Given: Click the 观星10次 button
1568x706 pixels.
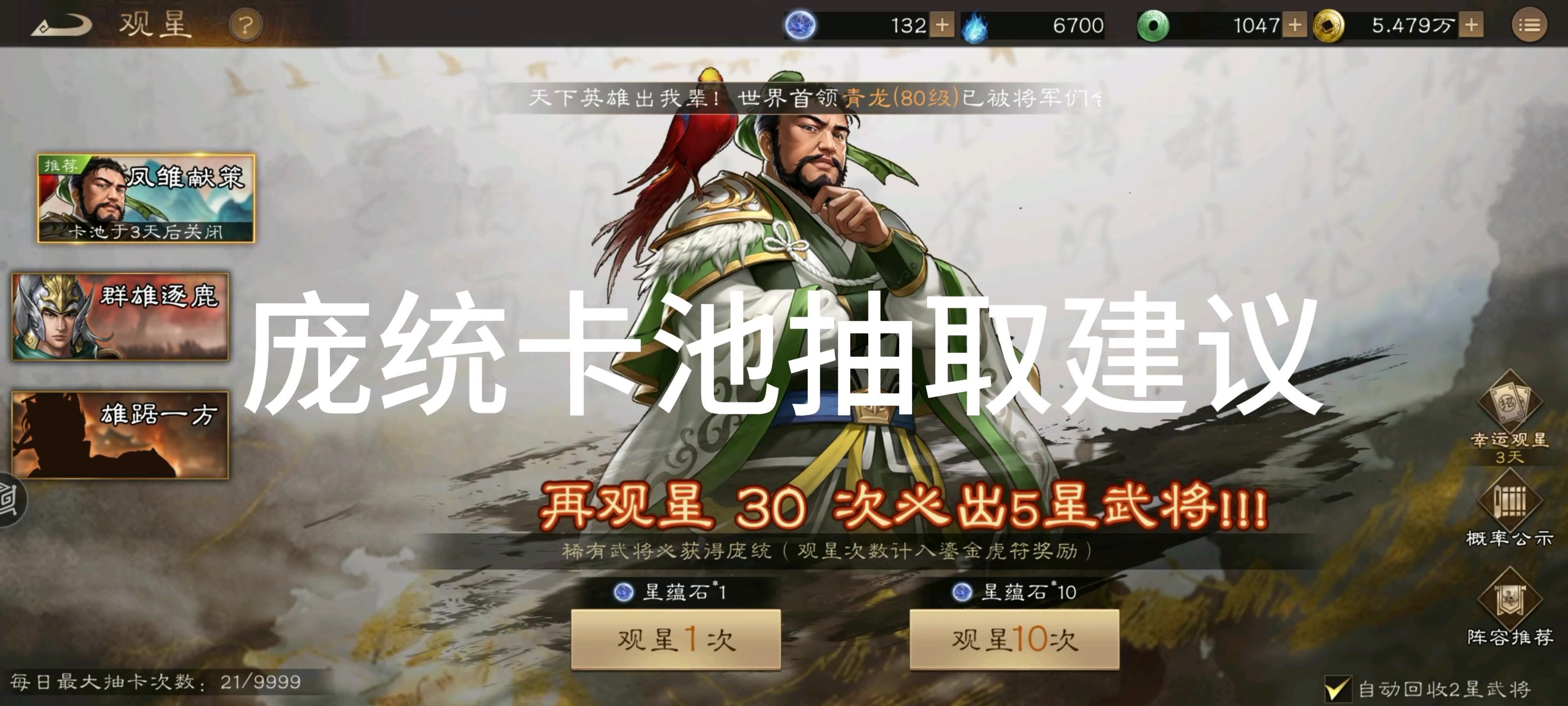Looking at the screenshot, I should pos(1014,640).
